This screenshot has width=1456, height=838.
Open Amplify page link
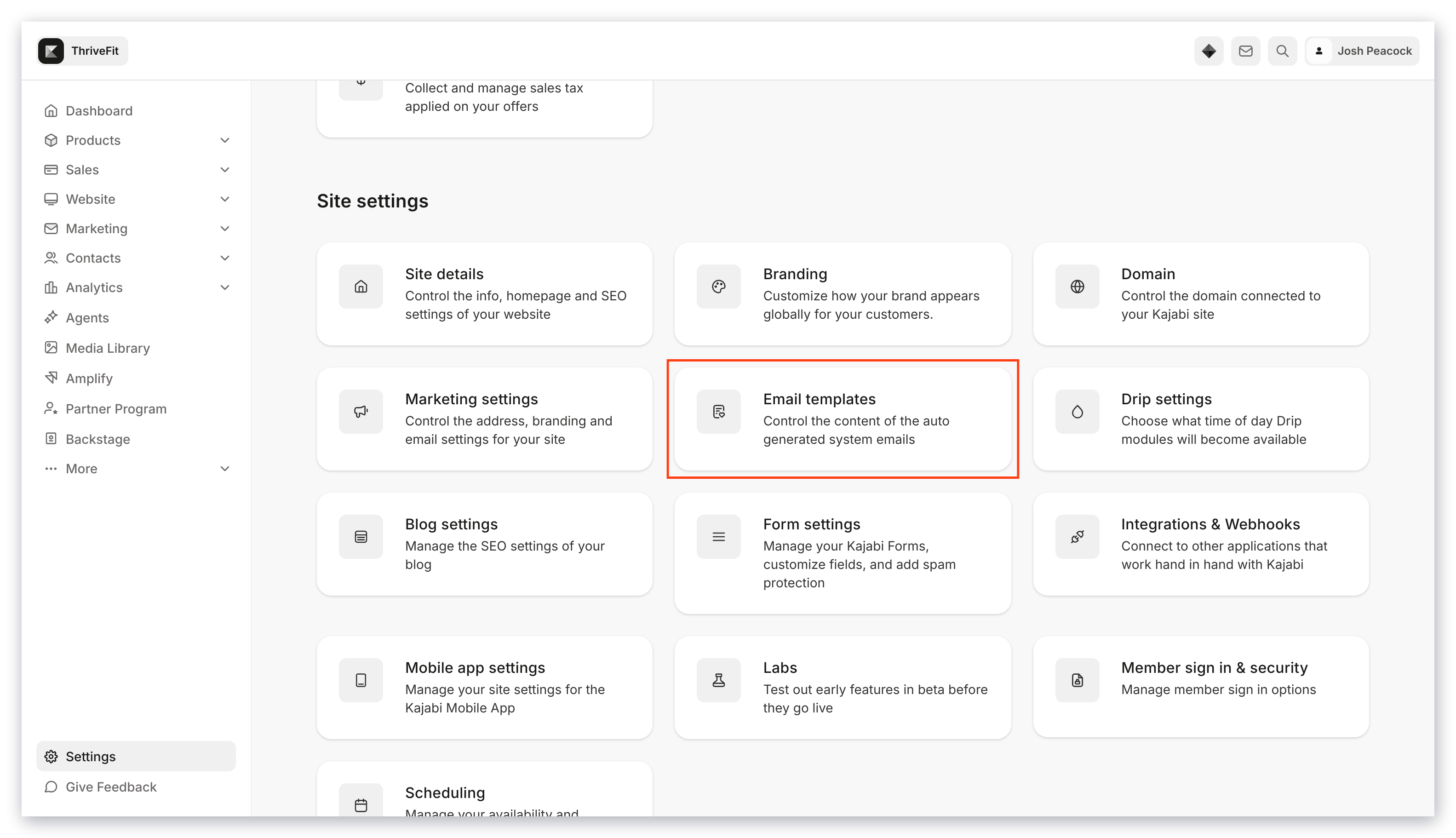click(x=89, y=378)
